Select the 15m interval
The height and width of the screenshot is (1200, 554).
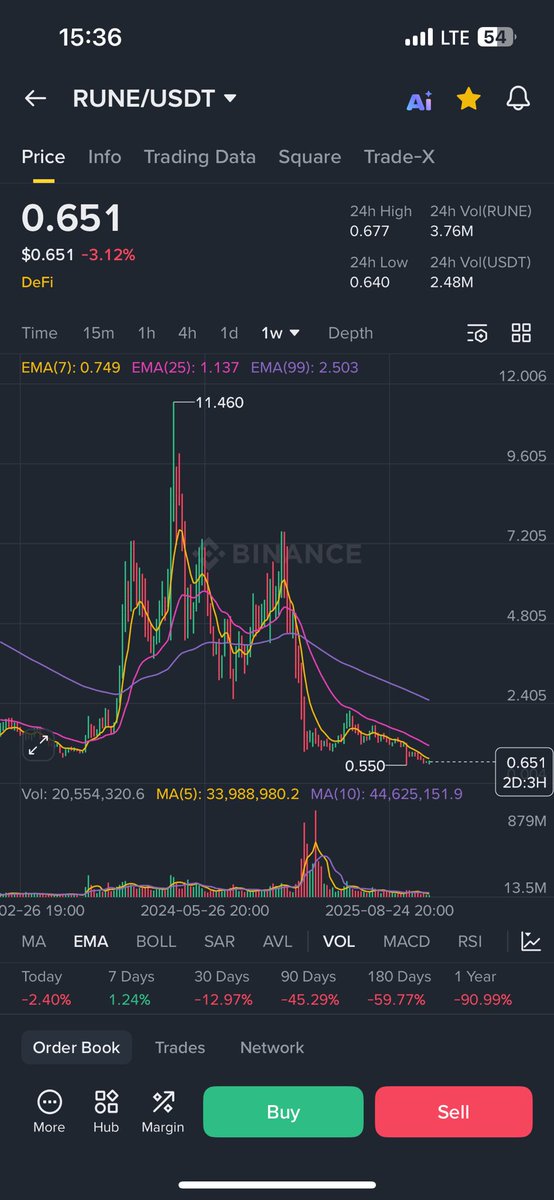click(98, 333)
